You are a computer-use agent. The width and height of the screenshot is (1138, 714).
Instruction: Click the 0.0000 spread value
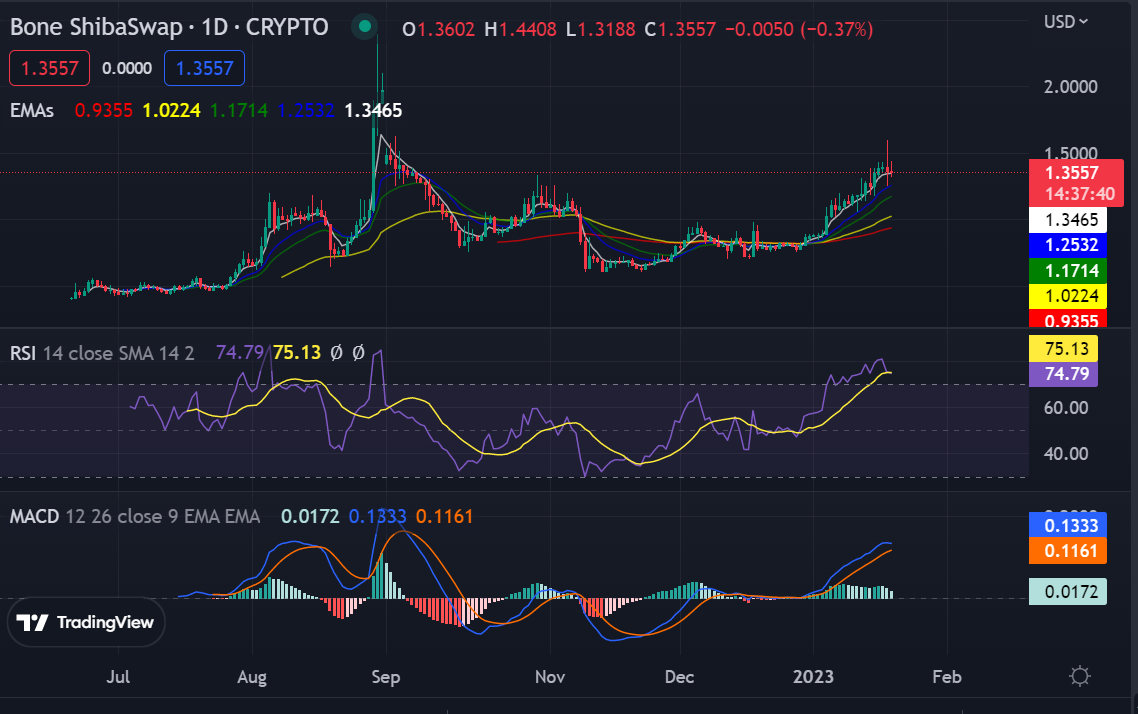126,68
